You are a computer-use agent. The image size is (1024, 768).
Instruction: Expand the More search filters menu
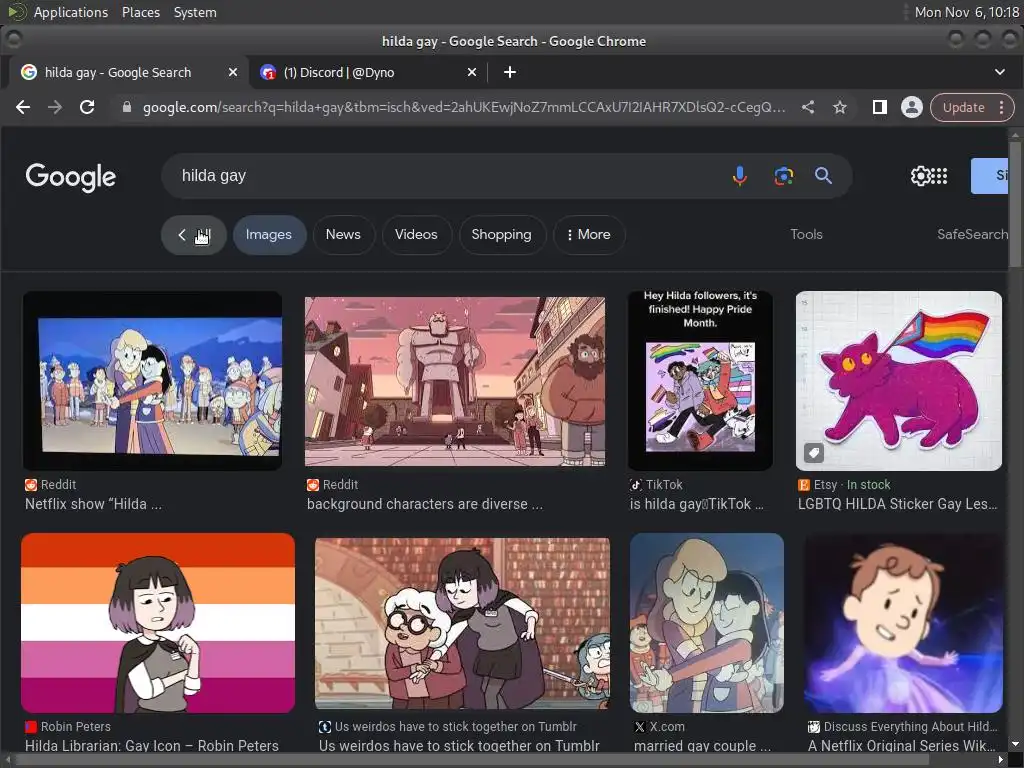[589, 234]
